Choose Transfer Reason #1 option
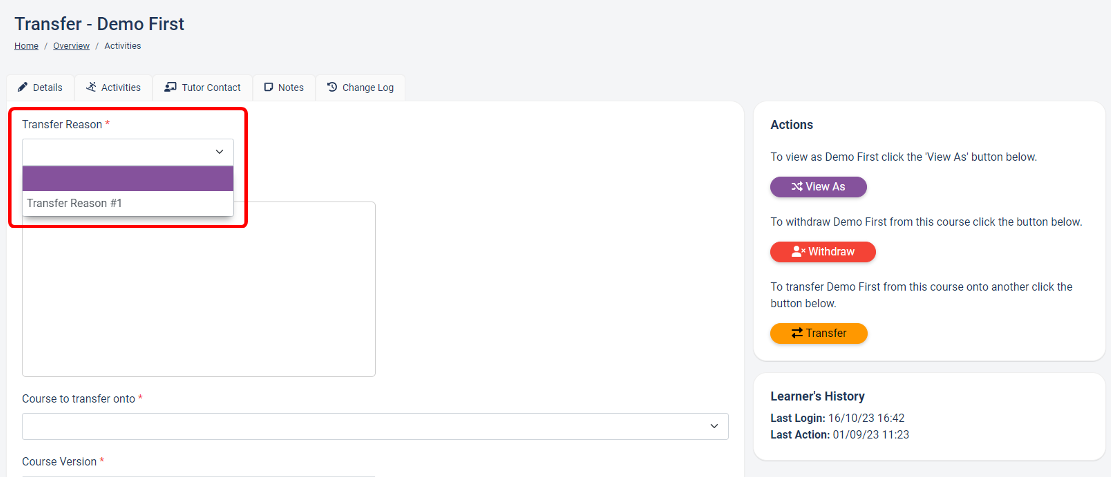The image size is (1111, 477). click(x=128, y=203)
